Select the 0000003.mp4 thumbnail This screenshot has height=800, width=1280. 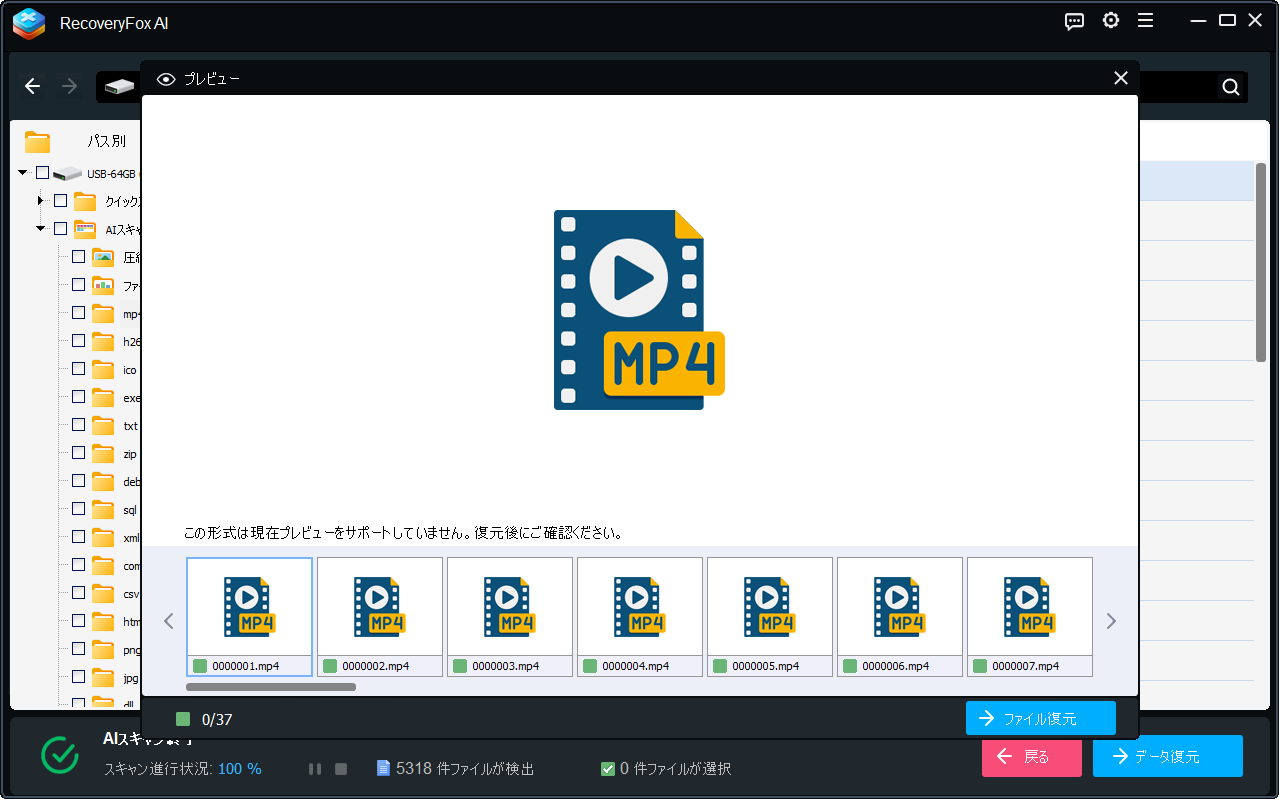click(510, 617)
